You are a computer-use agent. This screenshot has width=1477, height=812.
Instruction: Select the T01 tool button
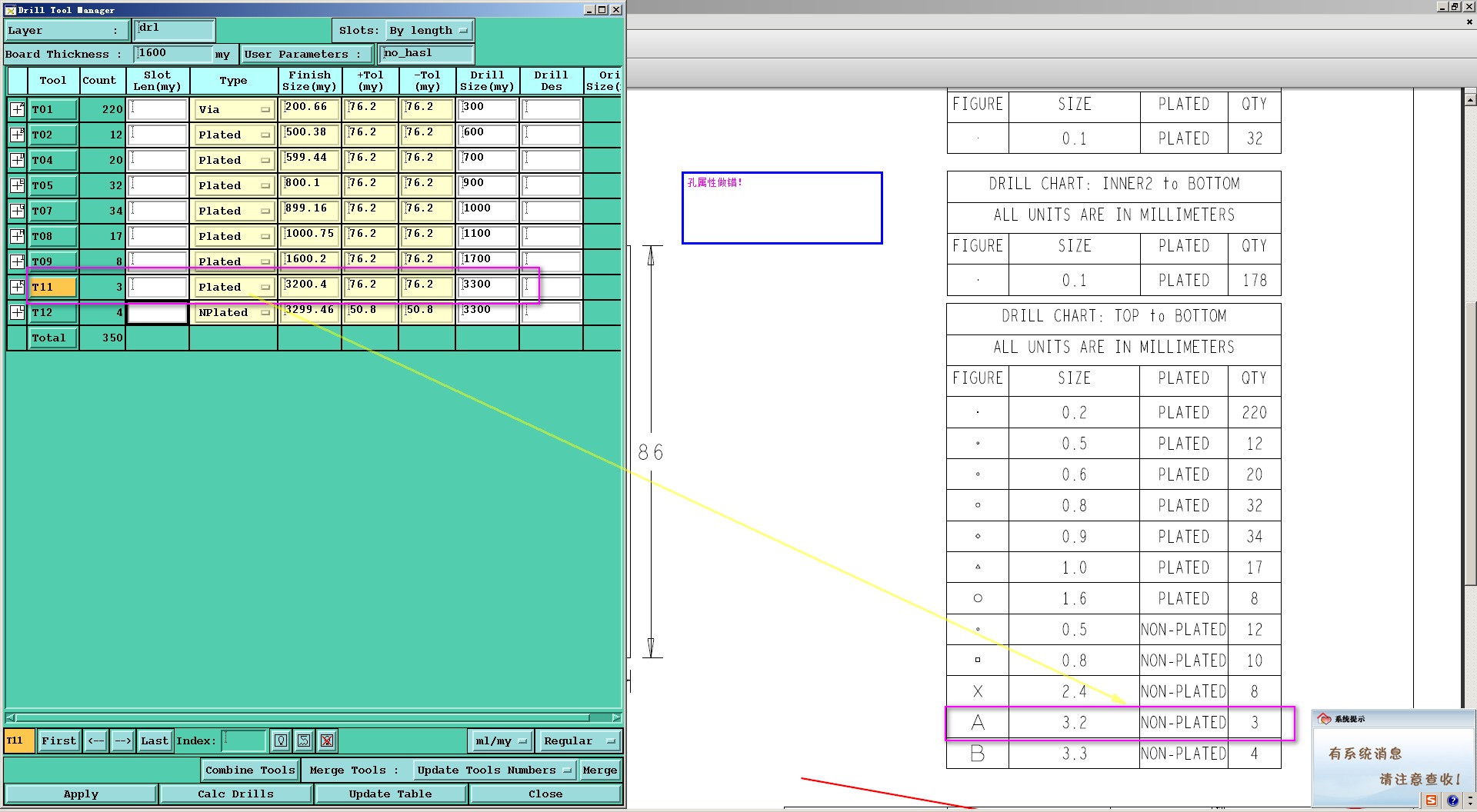[52, 110]
